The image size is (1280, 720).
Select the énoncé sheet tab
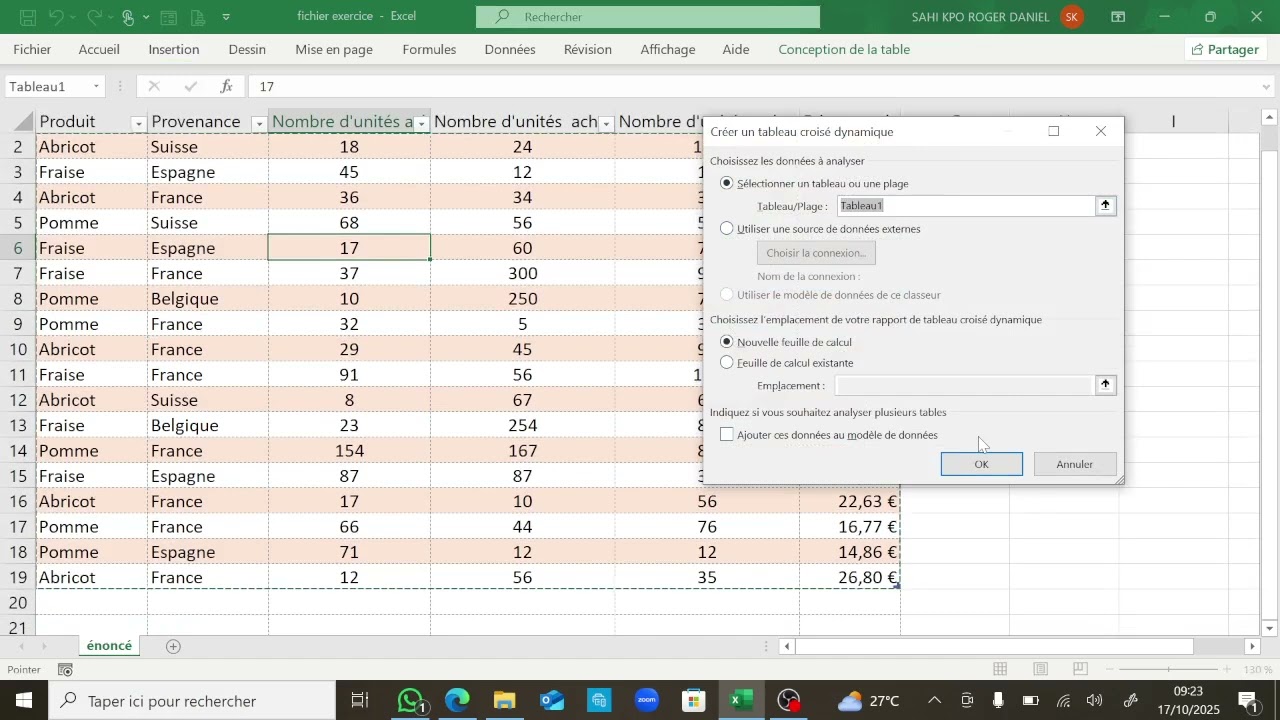[x=109, y=646]
